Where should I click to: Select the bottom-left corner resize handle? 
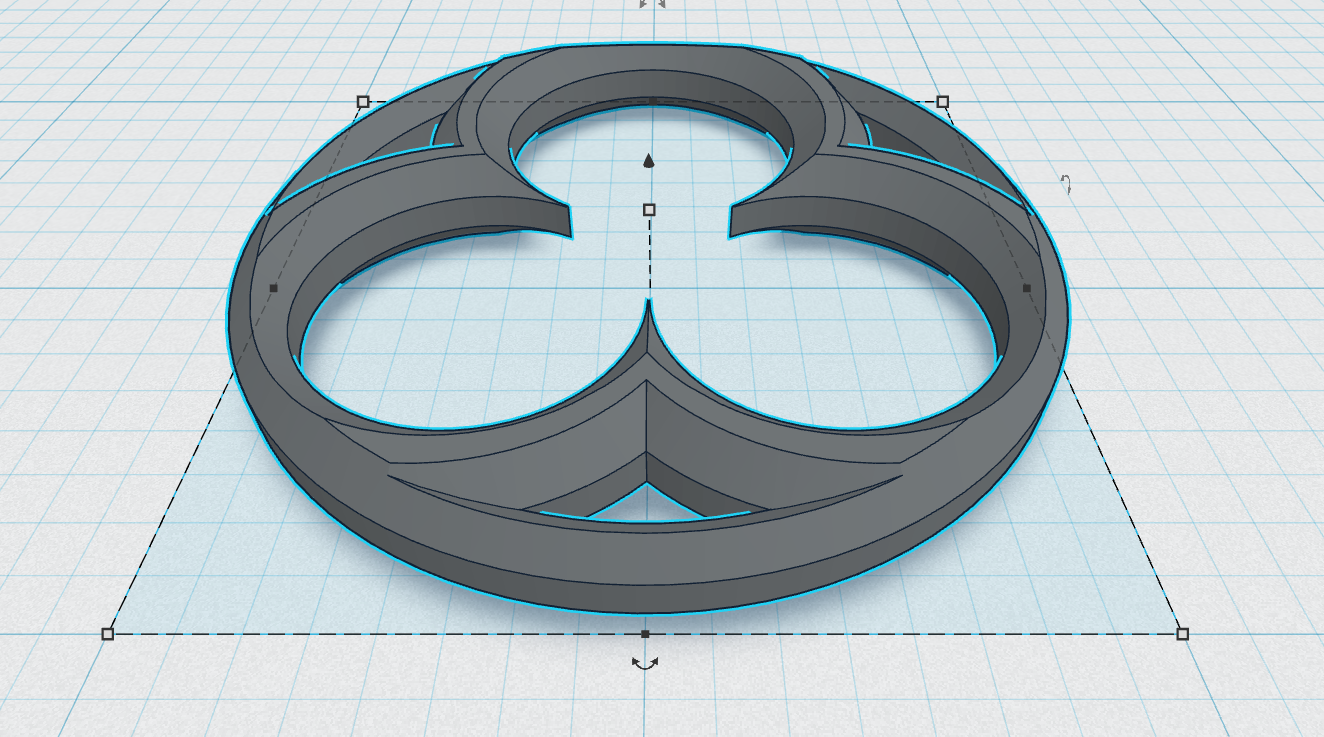coord(108,634)
